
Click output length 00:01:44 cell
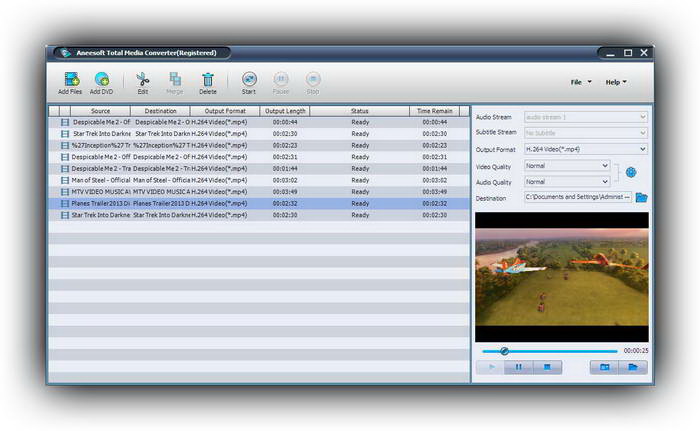point(285,168)
